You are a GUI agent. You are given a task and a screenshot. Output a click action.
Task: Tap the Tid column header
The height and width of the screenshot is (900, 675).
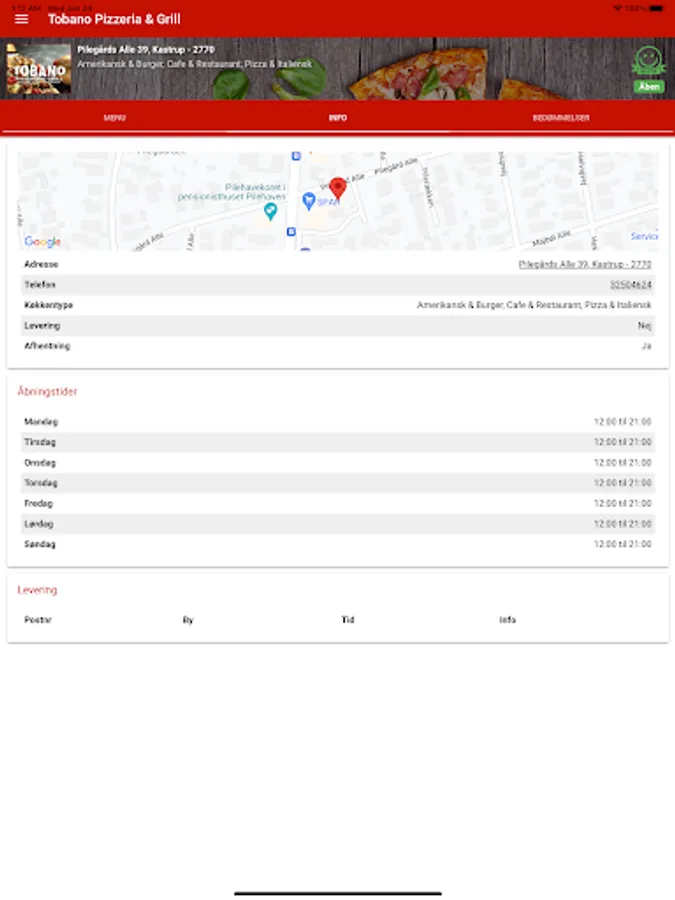[348, 620]
